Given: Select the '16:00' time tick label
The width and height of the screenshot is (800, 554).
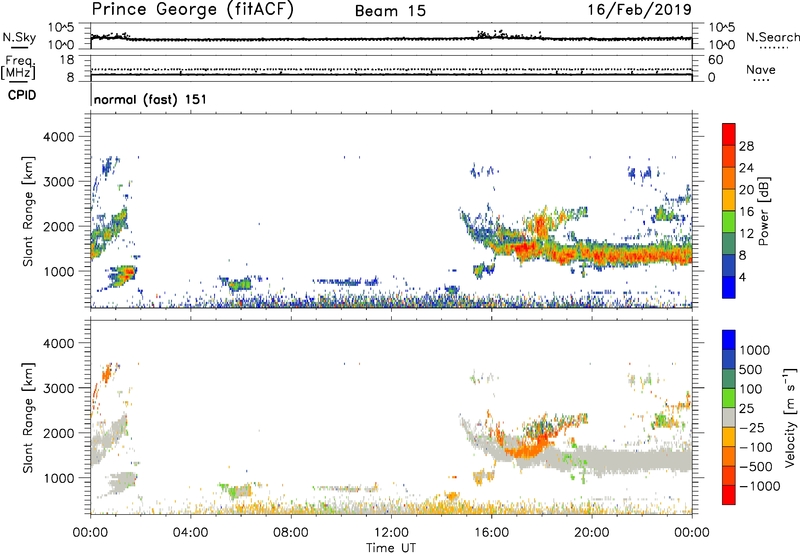Looking at the screenshot, I should click(x=491, y=533).
